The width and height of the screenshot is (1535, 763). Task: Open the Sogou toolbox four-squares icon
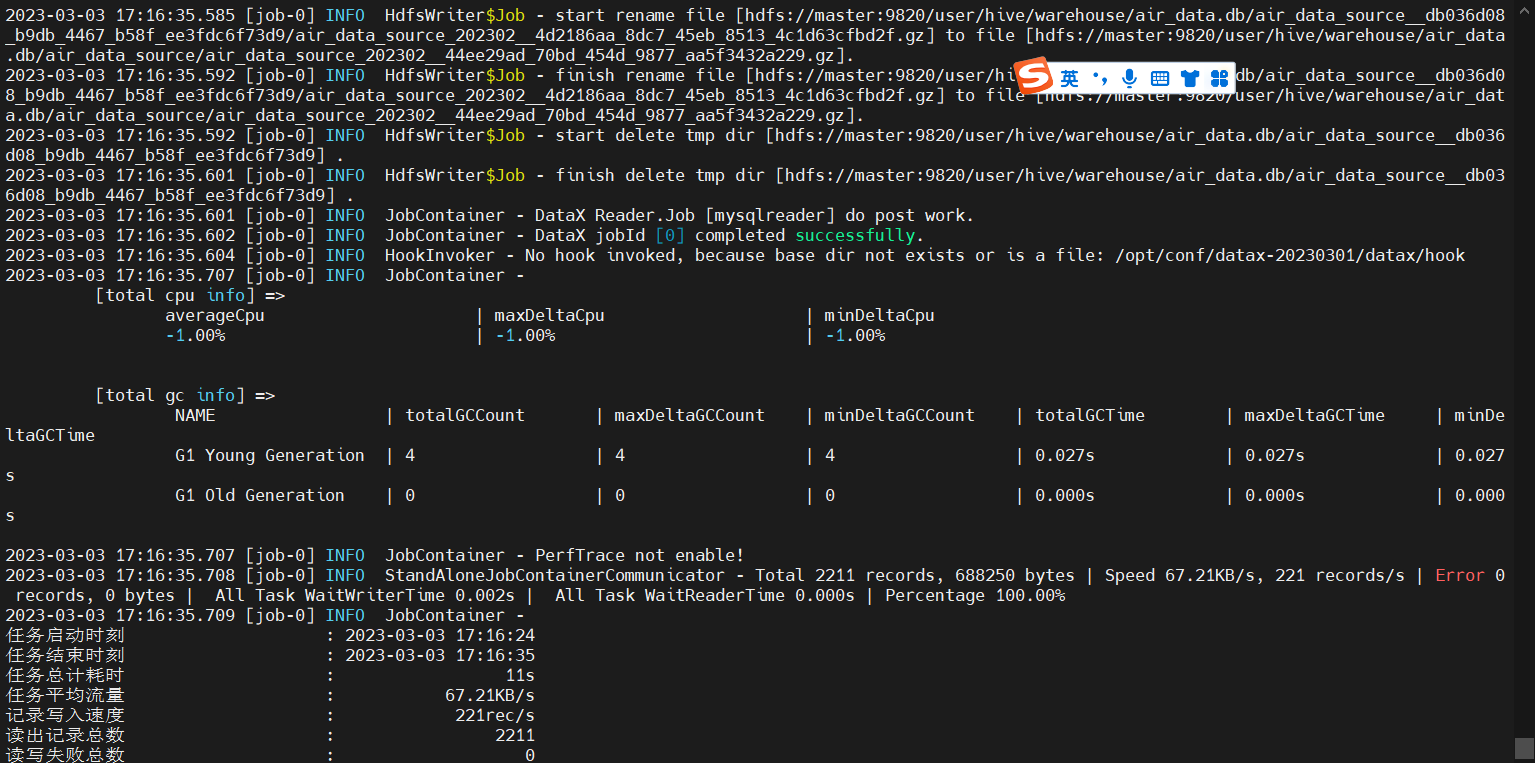1218,78
